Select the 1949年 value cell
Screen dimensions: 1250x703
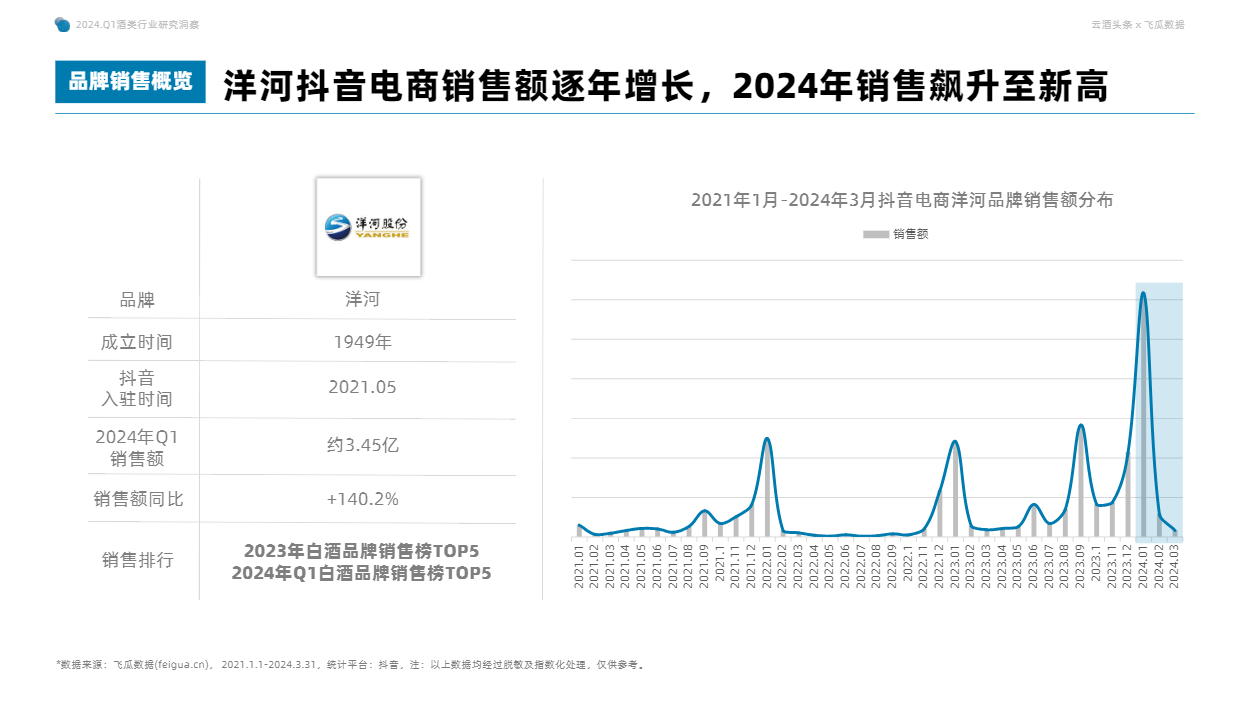point(362,342)
